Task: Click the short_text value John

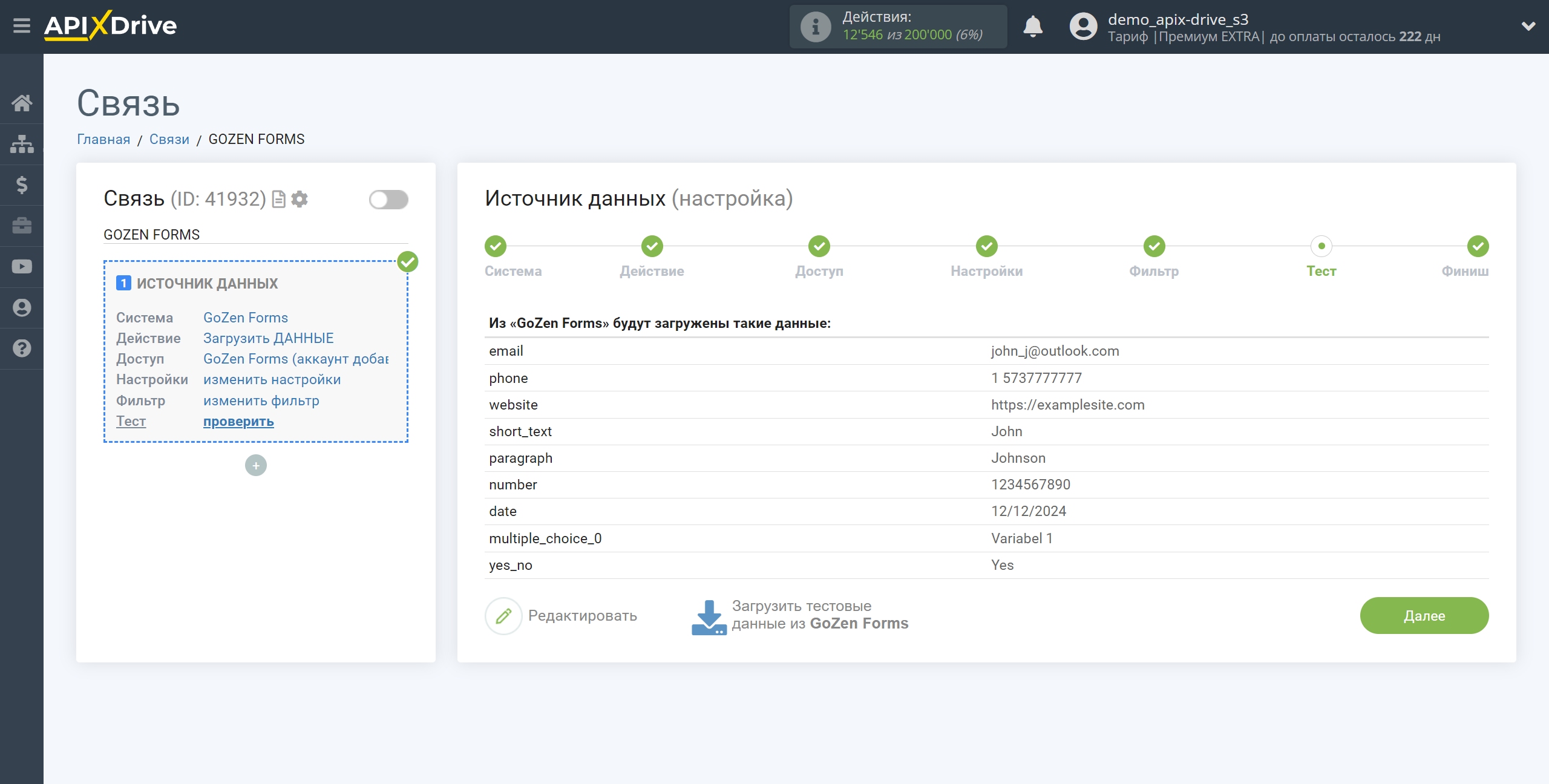Action: [x=1007, y=431]
